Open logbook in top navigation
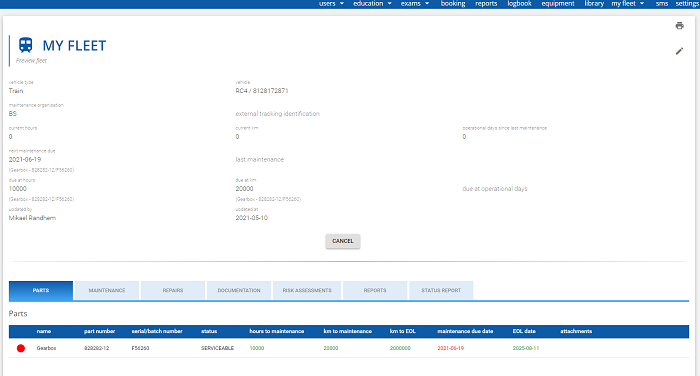 (x=519, y=4)
